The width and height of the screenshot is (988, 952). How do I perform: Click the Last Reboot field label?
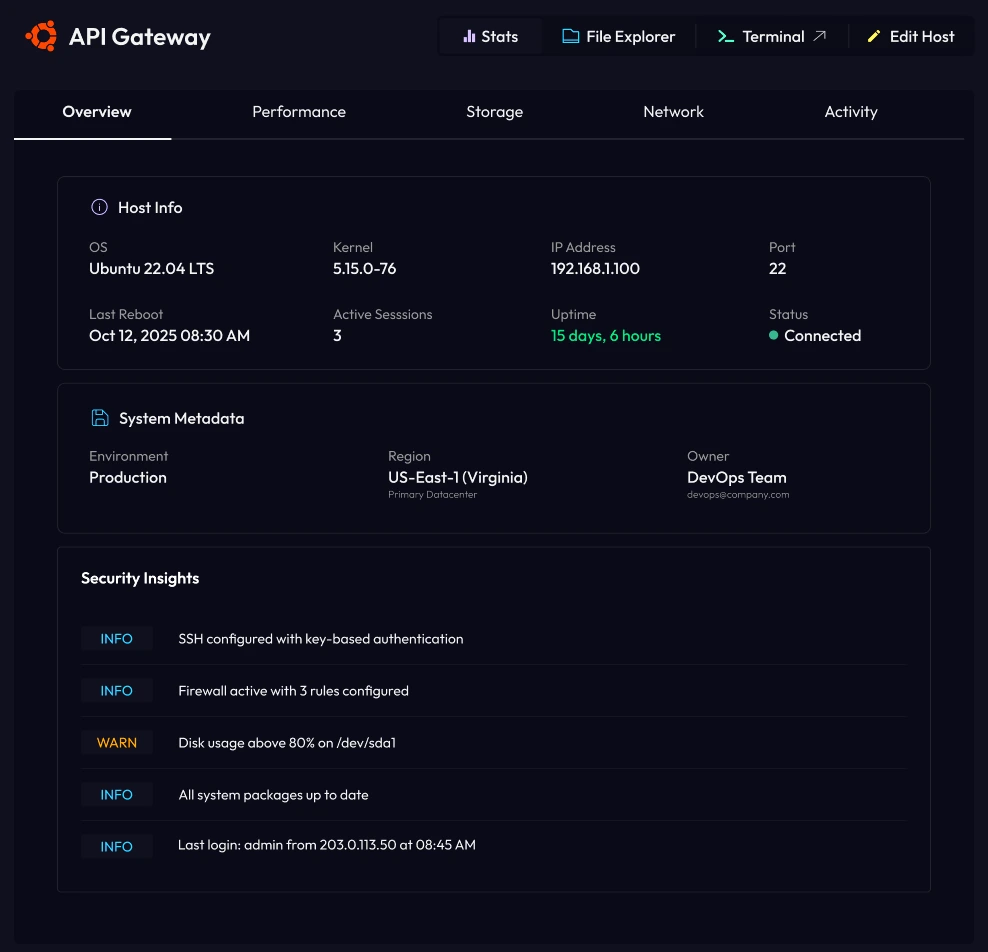pyautogui.click(x=126, y=314)
